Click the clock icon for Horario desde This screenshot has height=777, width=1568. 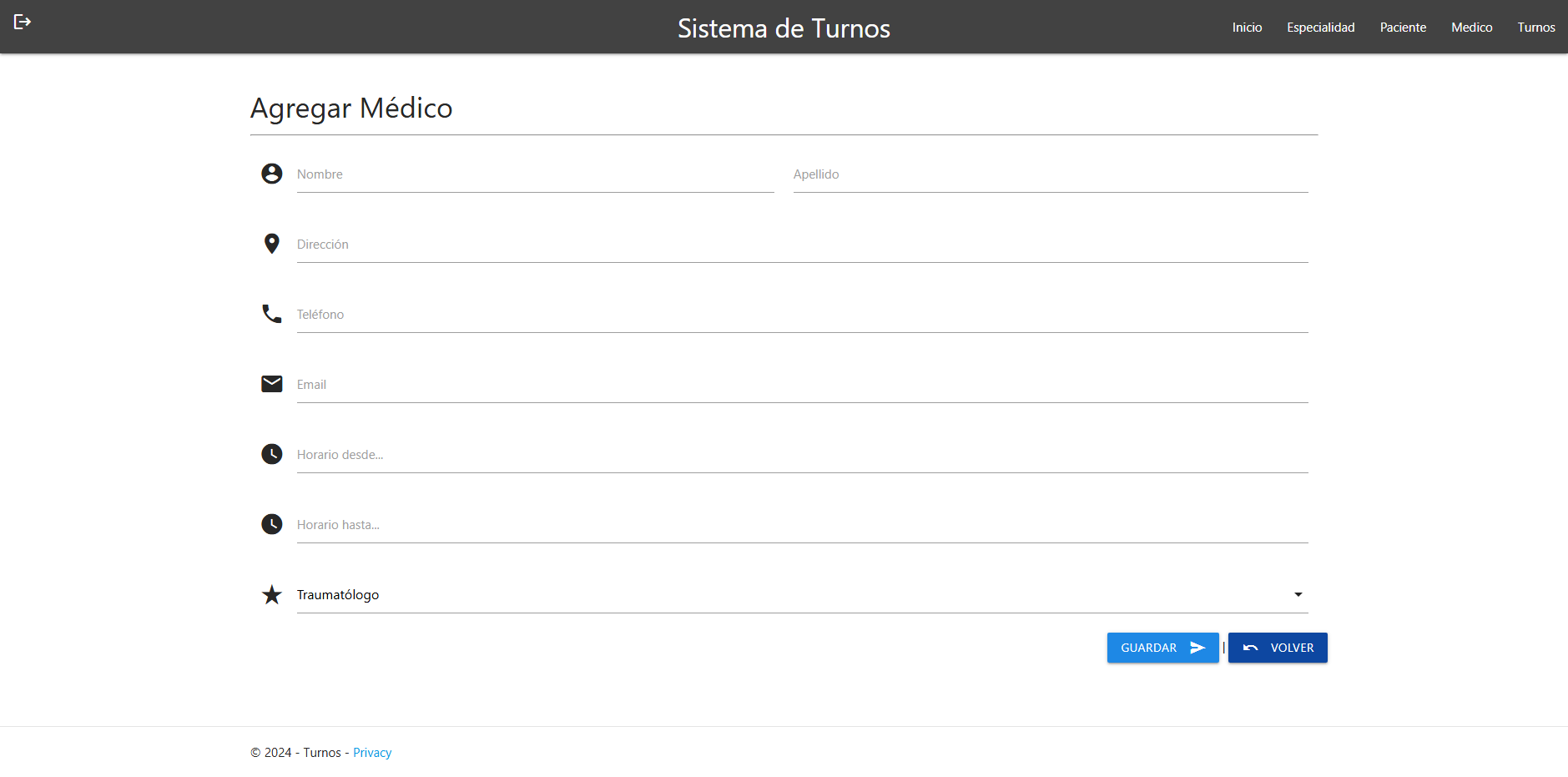(271, 454)
